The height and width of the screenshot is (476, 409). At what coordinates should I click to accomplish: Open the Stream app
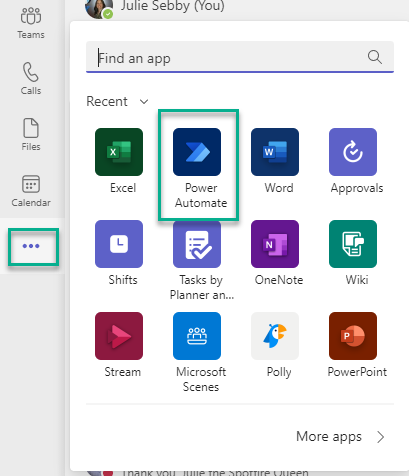point(119,336)
